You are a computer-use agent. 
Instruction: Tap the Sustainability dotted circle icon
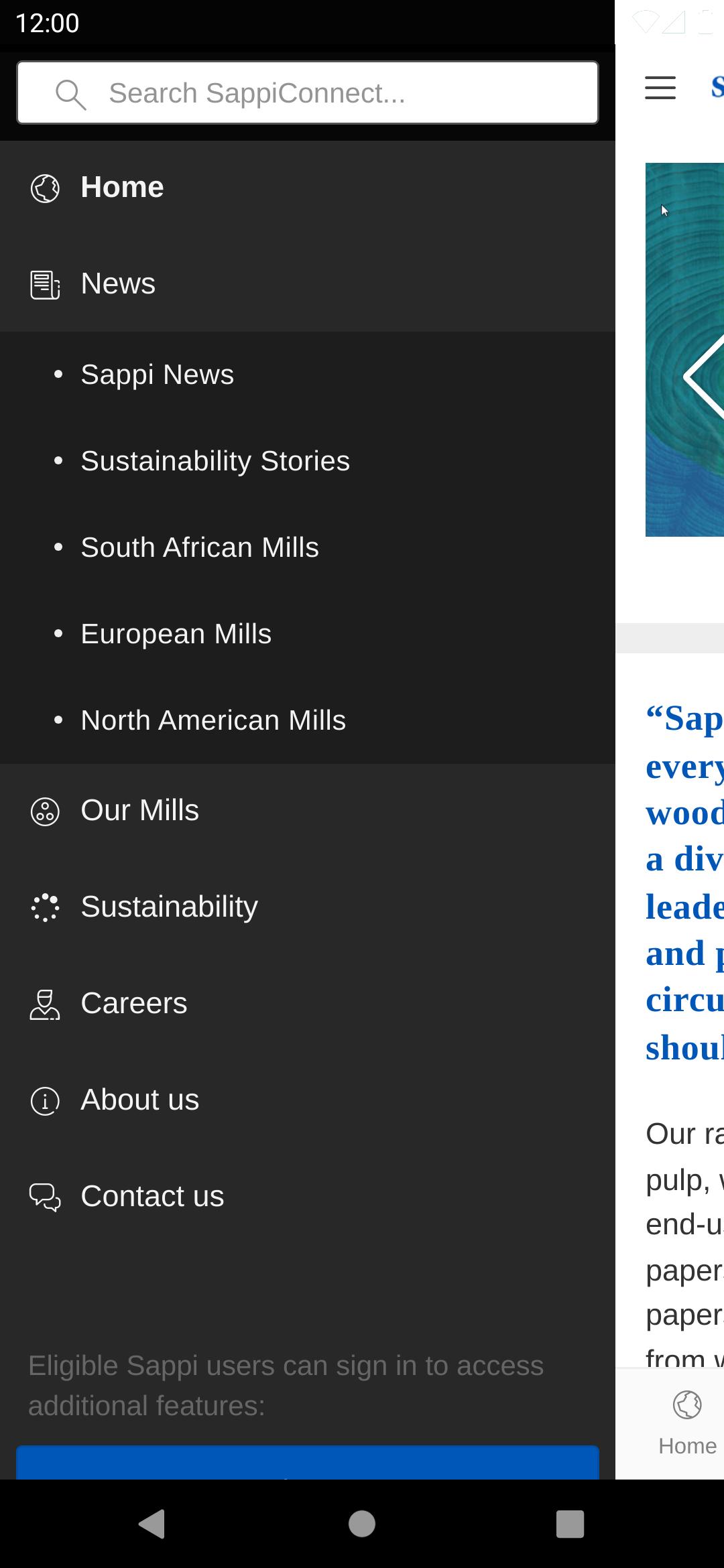pyautogui.click(x=45, y=908)
